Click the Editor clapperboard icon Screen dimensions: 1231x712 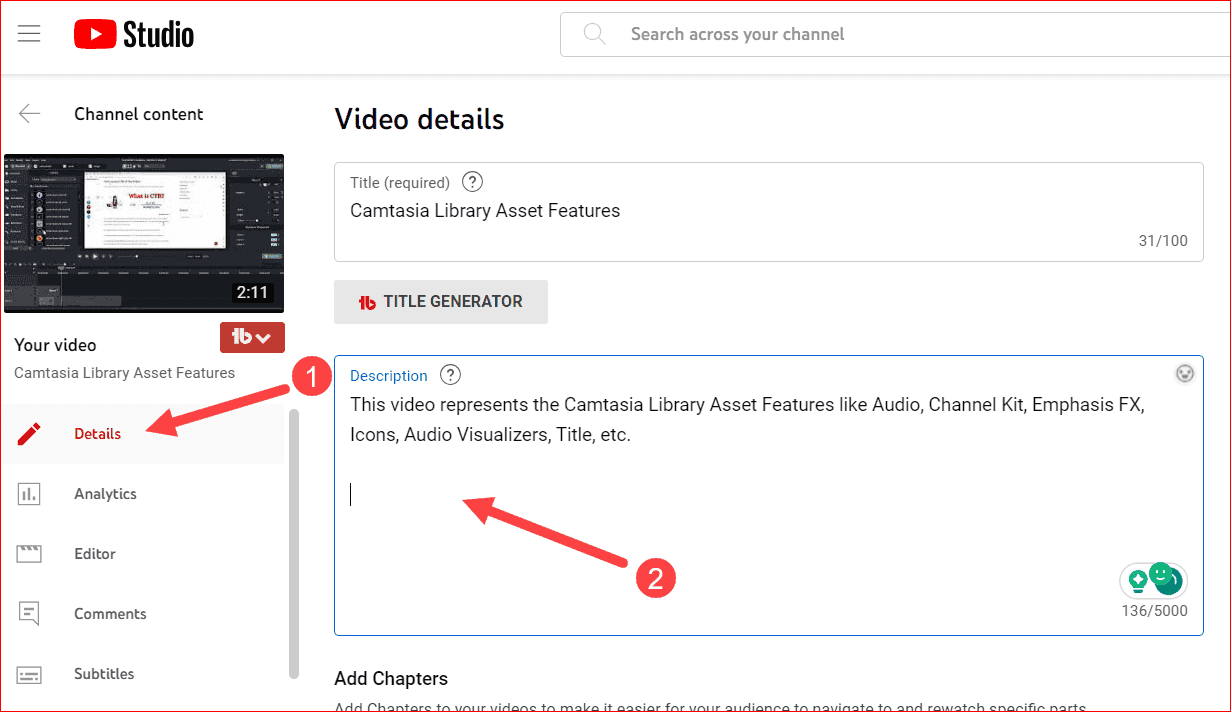click(29, 554)
